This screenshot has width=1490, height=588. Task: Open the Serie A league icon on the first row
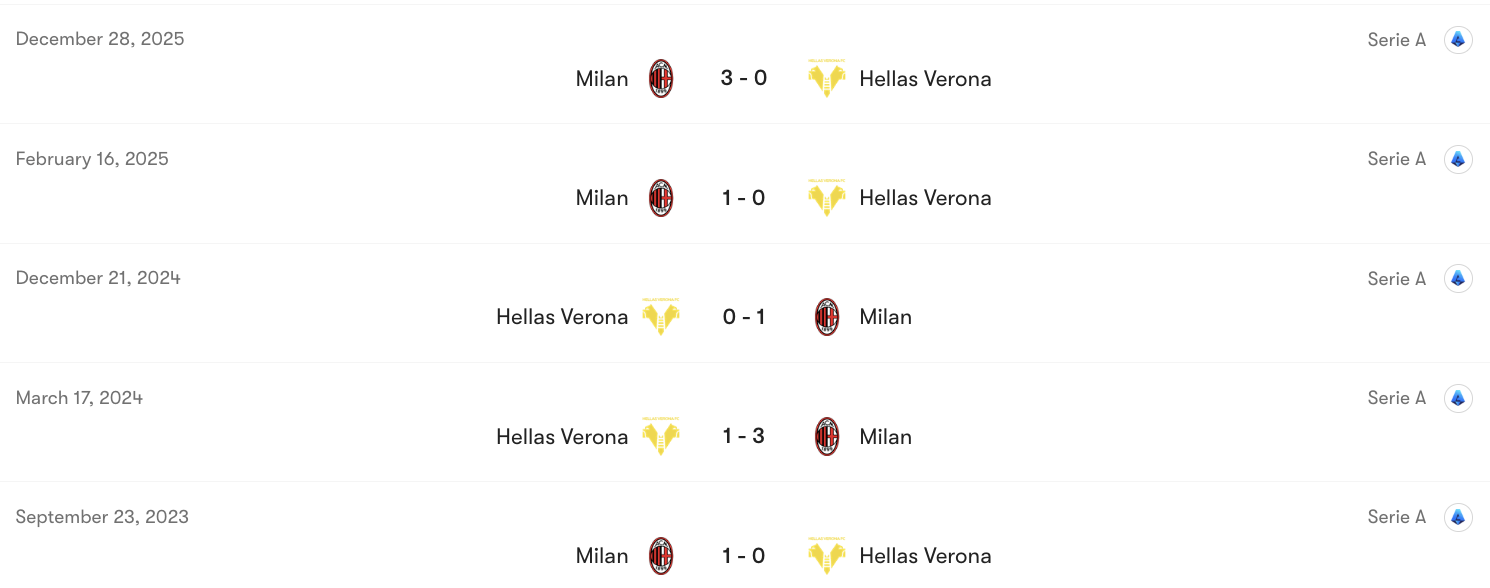click(1457, 39)
